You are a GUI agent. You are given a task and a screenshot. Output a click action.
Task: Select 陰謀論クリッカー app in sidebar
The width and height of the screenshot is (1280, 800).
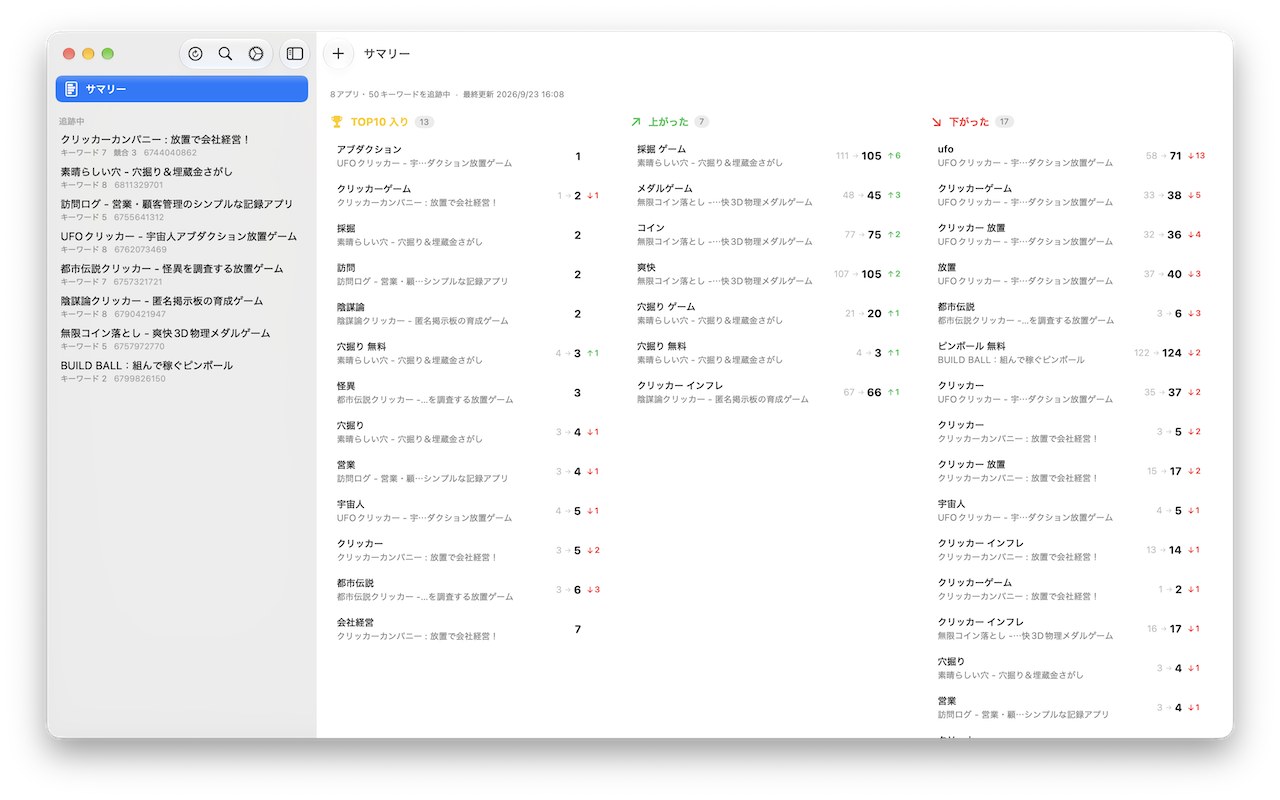point(182,307)
